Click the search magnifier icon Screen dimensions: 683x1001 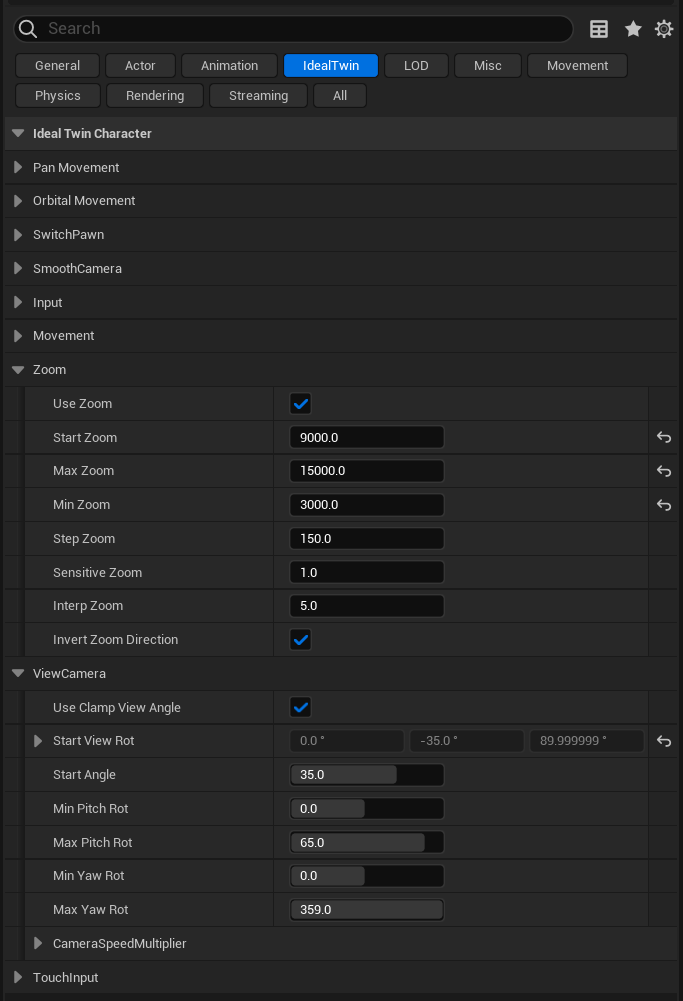28,29
